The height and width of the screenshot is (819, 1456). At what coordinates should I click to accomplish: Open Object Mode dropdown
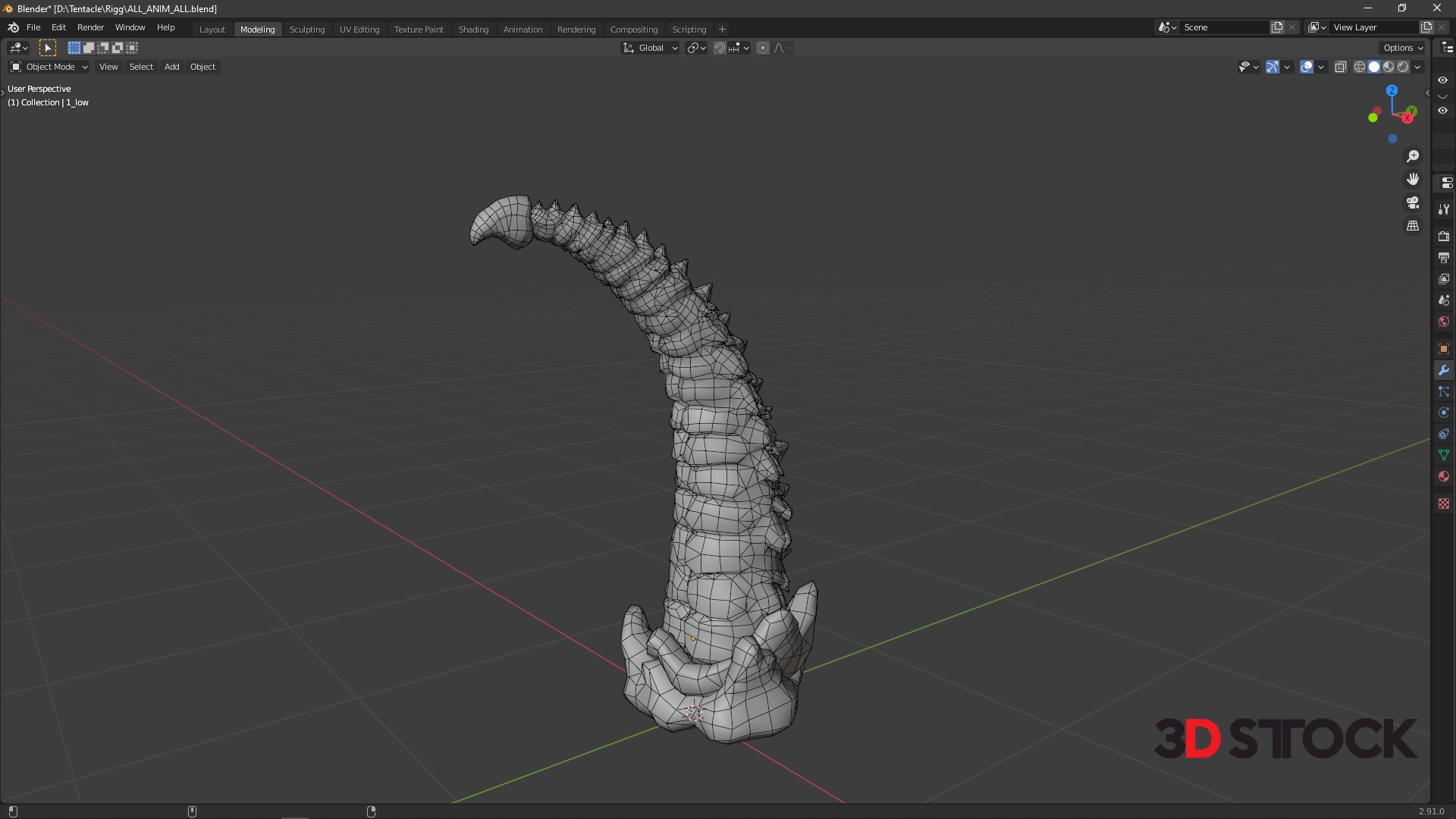pos(49,67)
